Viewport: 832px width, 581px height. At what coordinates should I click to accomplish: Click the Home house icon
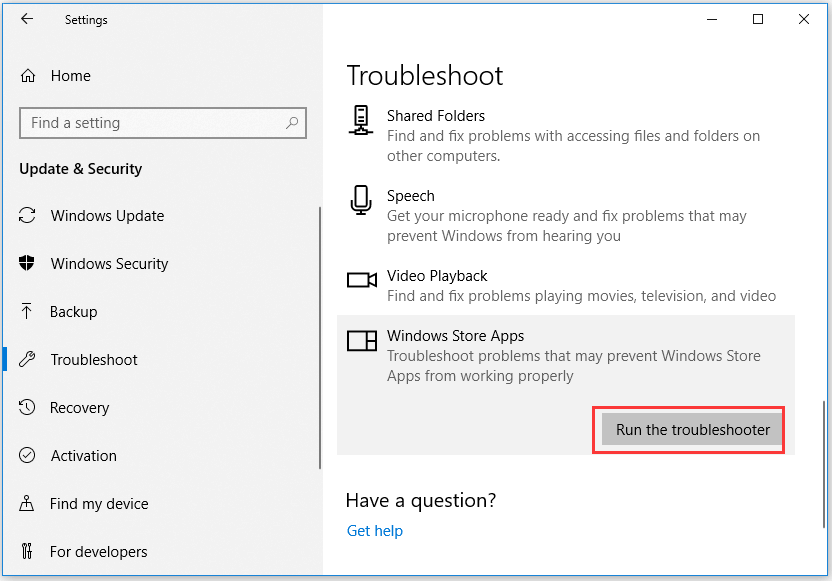30,75
